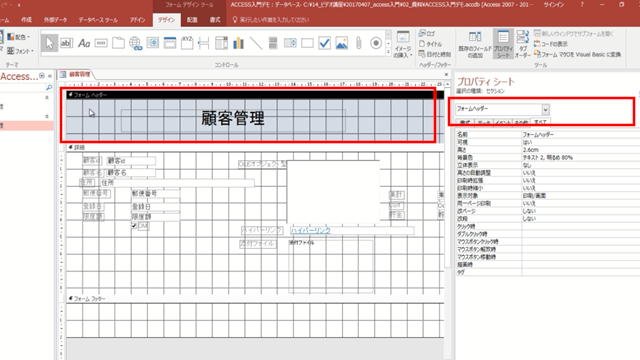Open the Tab Order tool
Viewport: 640px width, 360px height.
522,44
